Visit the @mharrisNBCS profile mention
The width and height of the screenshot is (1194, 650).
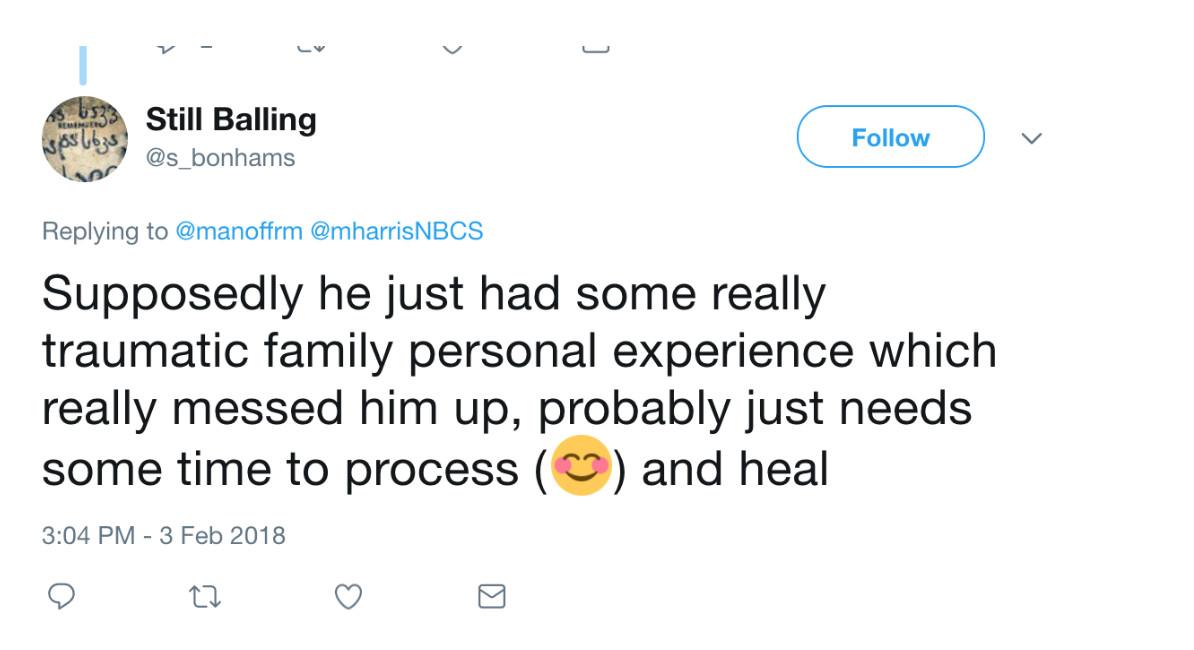click(397, 231)
